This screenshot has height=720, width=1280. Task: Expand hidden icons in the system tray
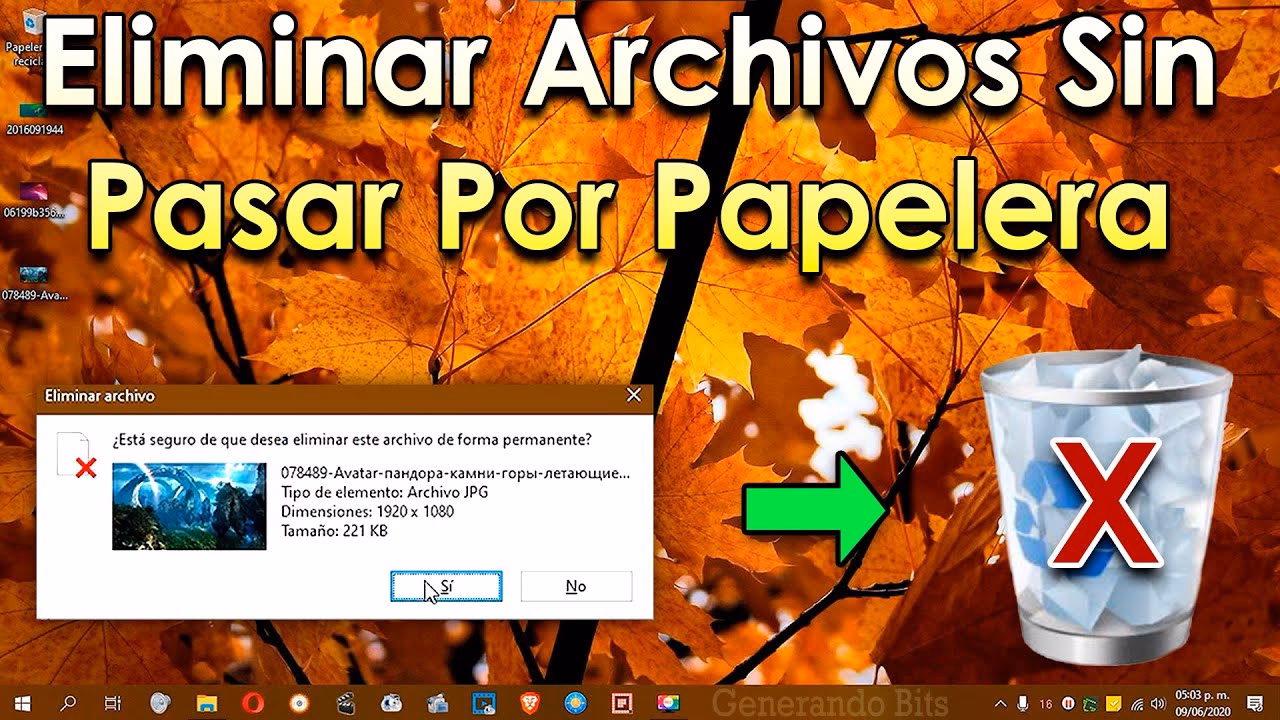click(1000, 704)
